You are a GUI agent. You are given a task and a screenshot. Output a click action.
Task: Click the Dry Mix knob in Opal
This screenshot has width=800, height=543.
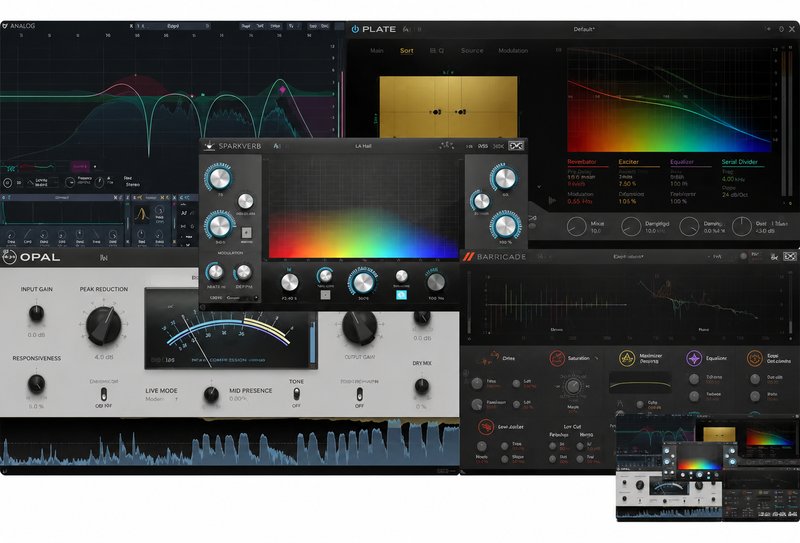pyautogui.click(x=421, y=386)
